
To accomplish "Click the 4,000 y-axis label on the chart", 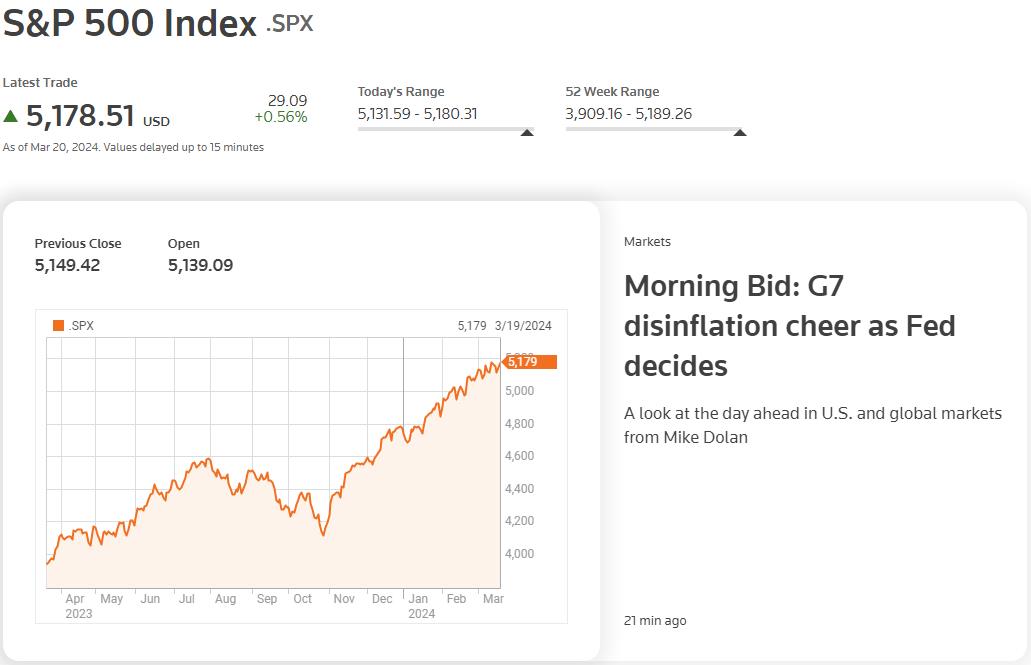I will coord(519,554).
